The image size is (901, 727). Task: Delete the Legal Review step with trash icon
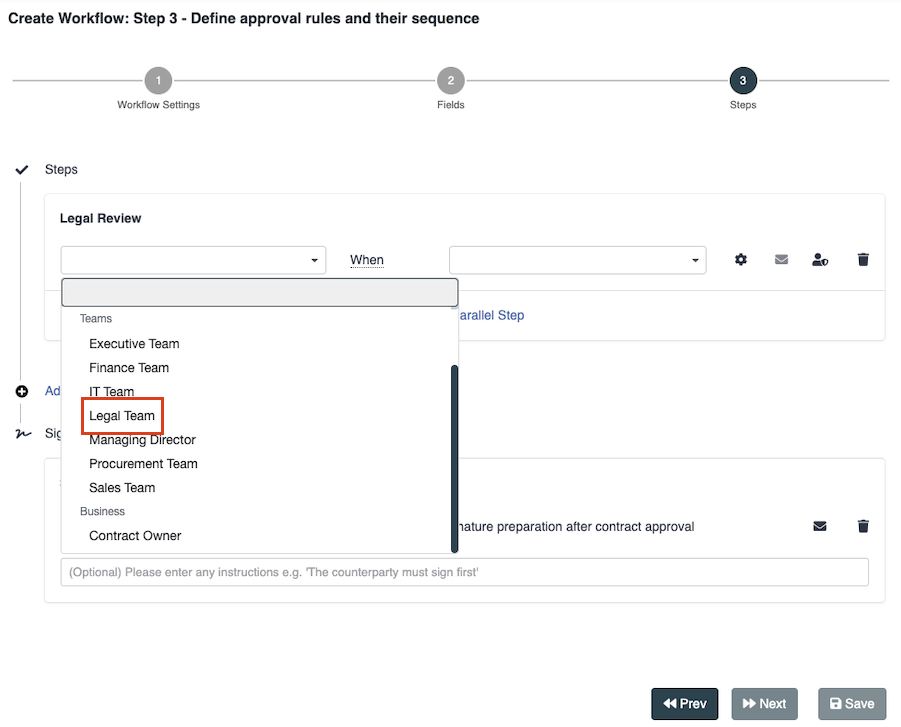[863, 260]
